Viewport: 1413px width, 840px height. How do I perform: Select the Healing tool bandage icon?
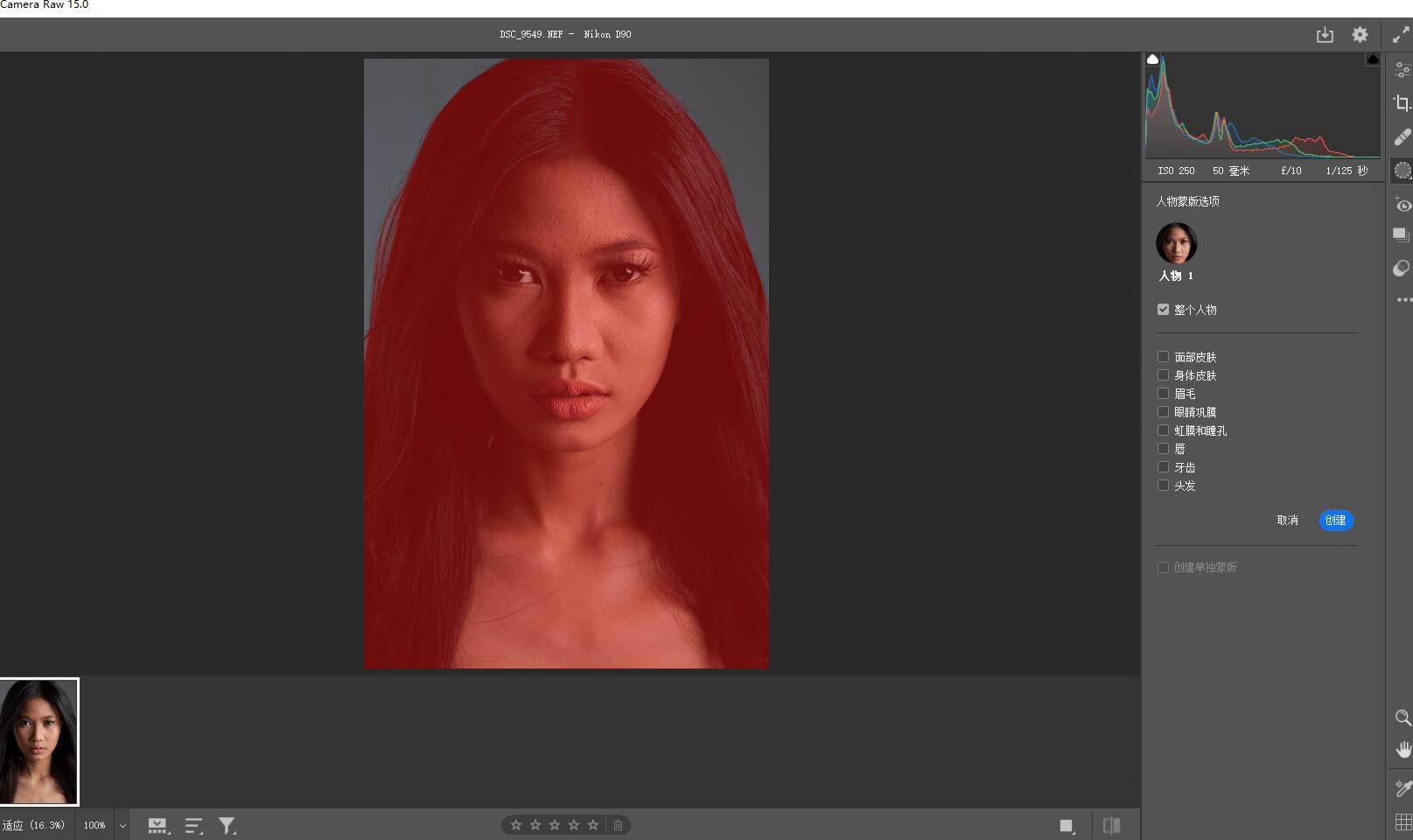tap(1402, 137)
